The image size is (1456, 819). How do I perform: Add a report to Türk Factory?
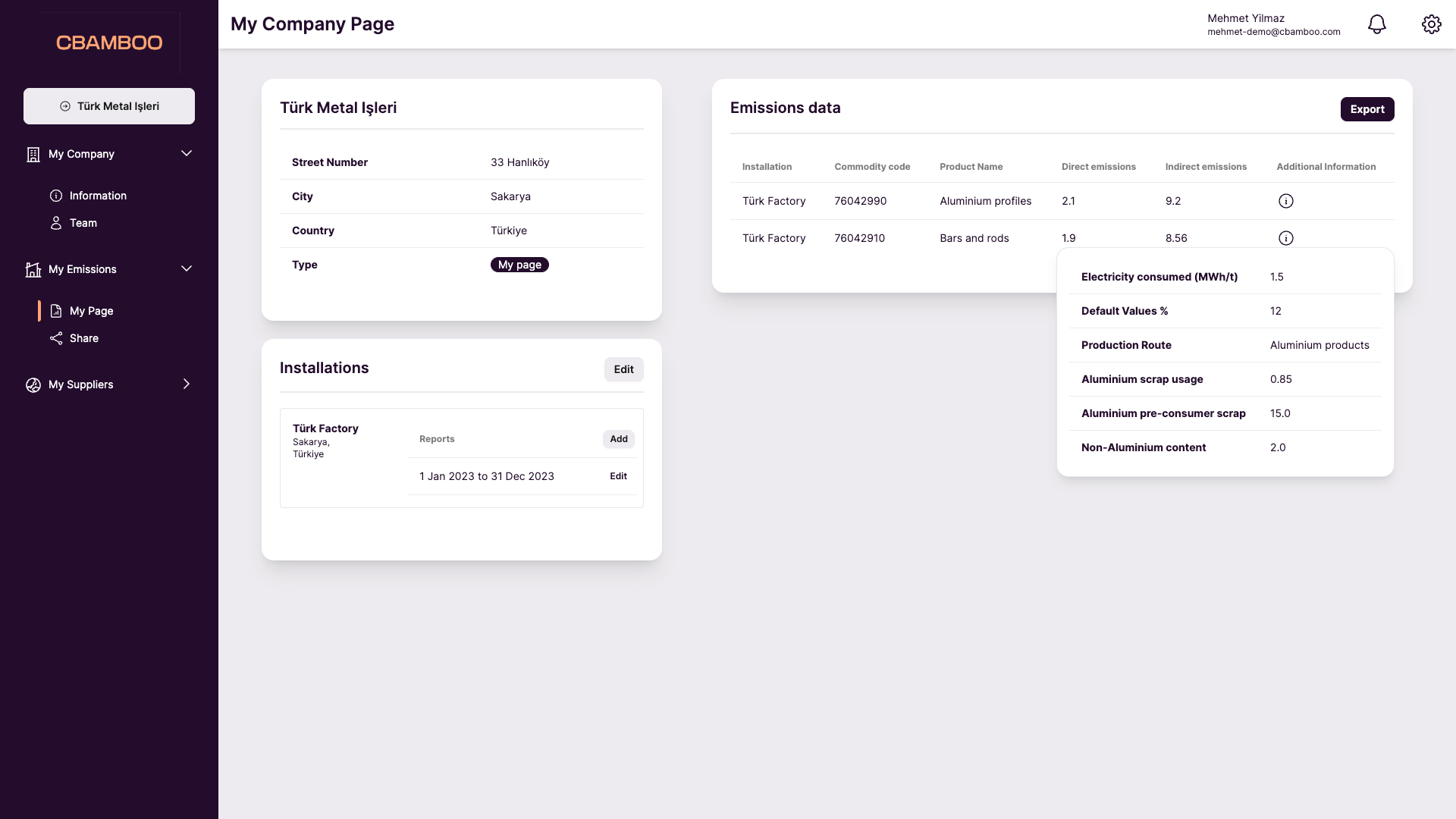[x=618, y=439]
